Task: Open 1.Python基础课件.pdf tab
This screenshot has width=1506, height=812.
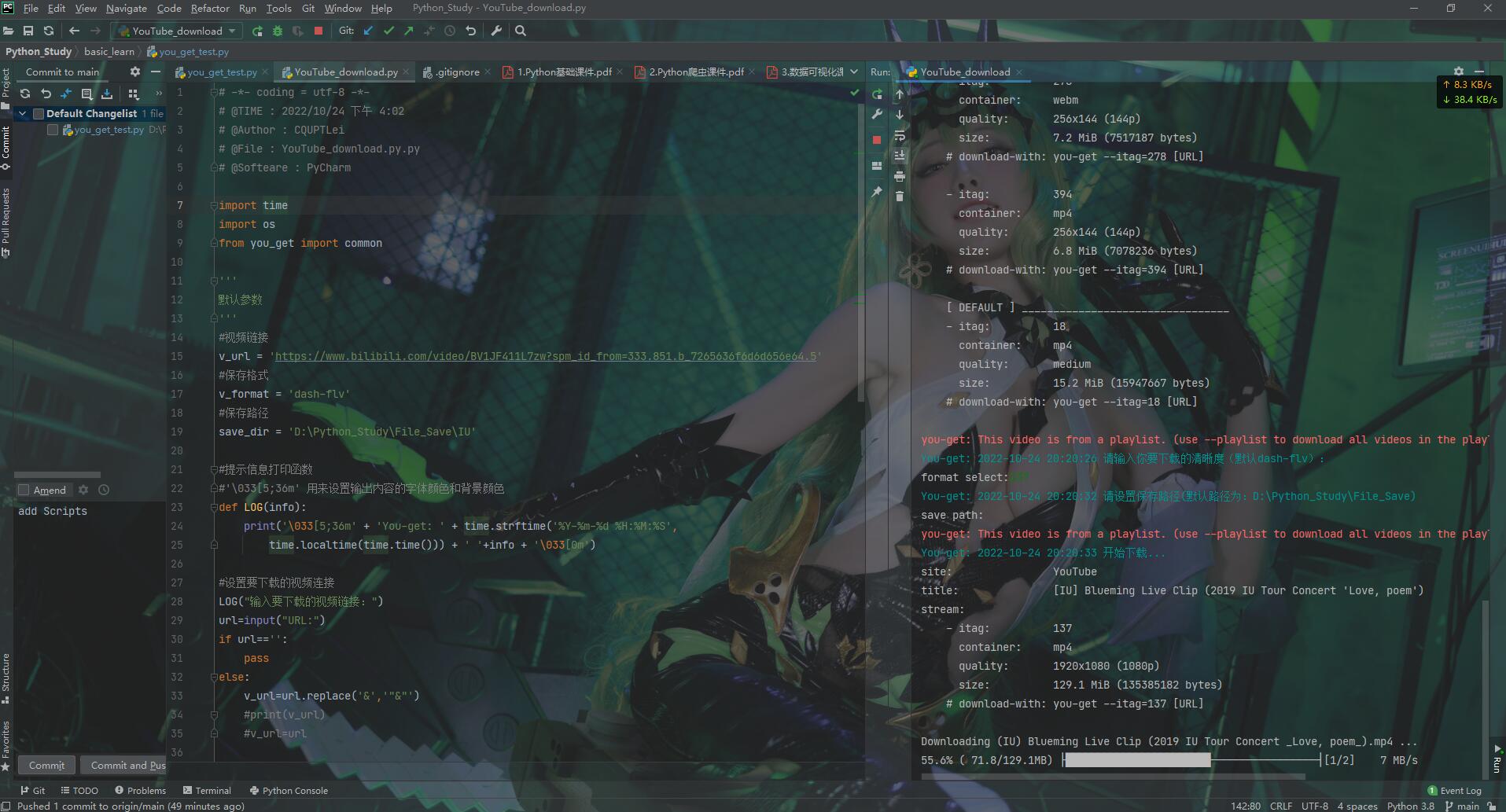Action: 564,72
